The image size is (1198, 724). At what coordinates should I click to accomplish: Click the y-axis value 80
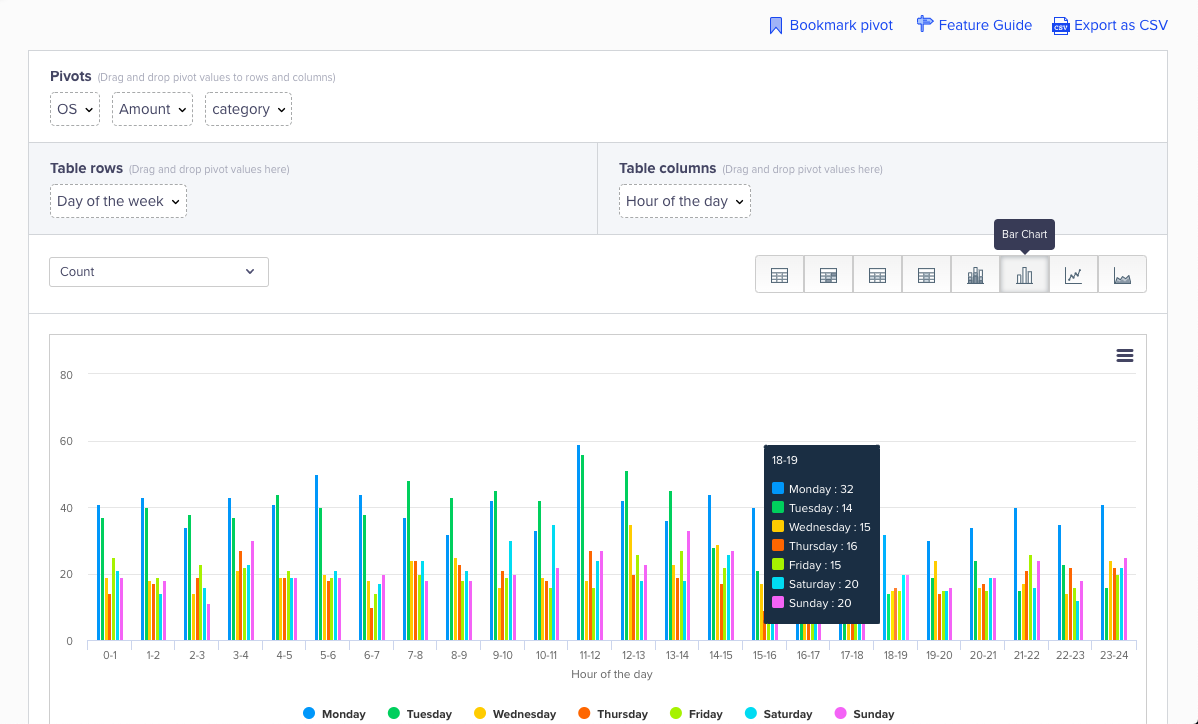(x=66, y=375)
